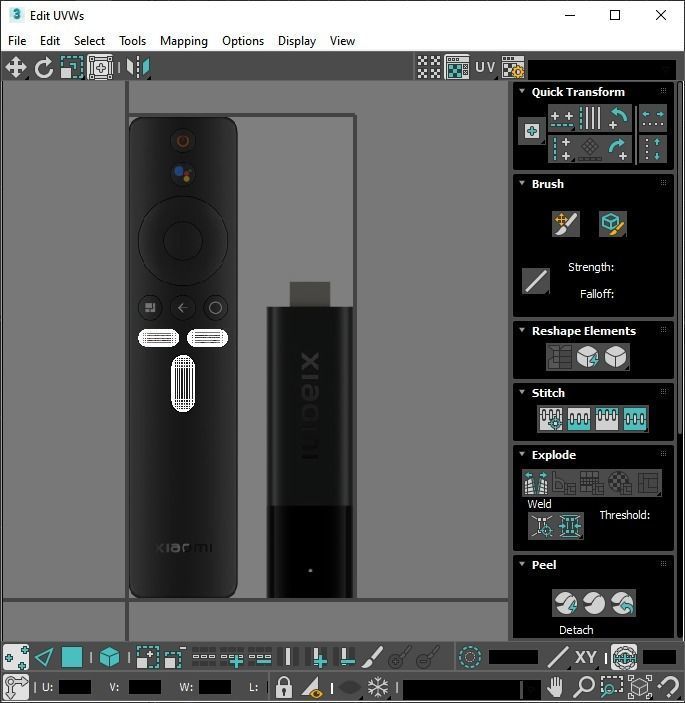Click the Align Horizontally to Pivot icon
This screenshot has height=703, width=685.
pos(562,118)
